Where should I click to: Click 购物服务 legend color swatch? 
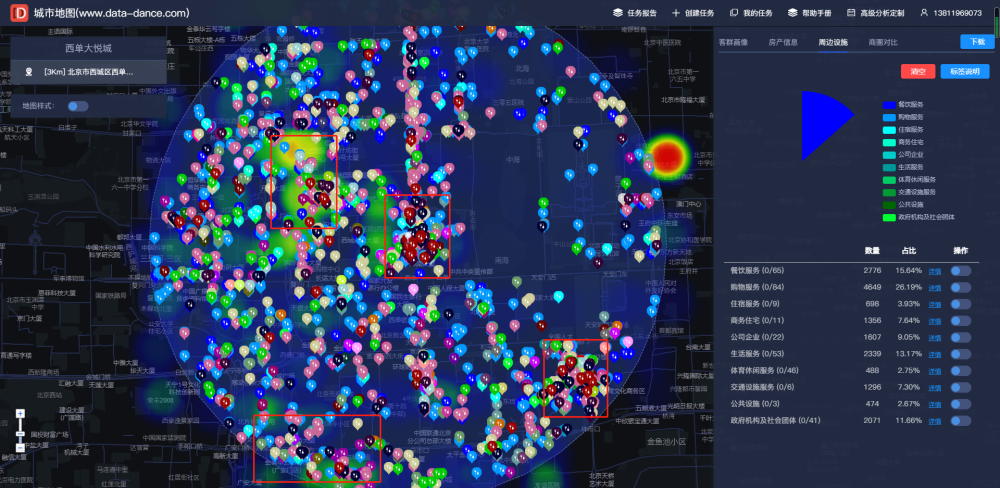[x=889, y=117]
